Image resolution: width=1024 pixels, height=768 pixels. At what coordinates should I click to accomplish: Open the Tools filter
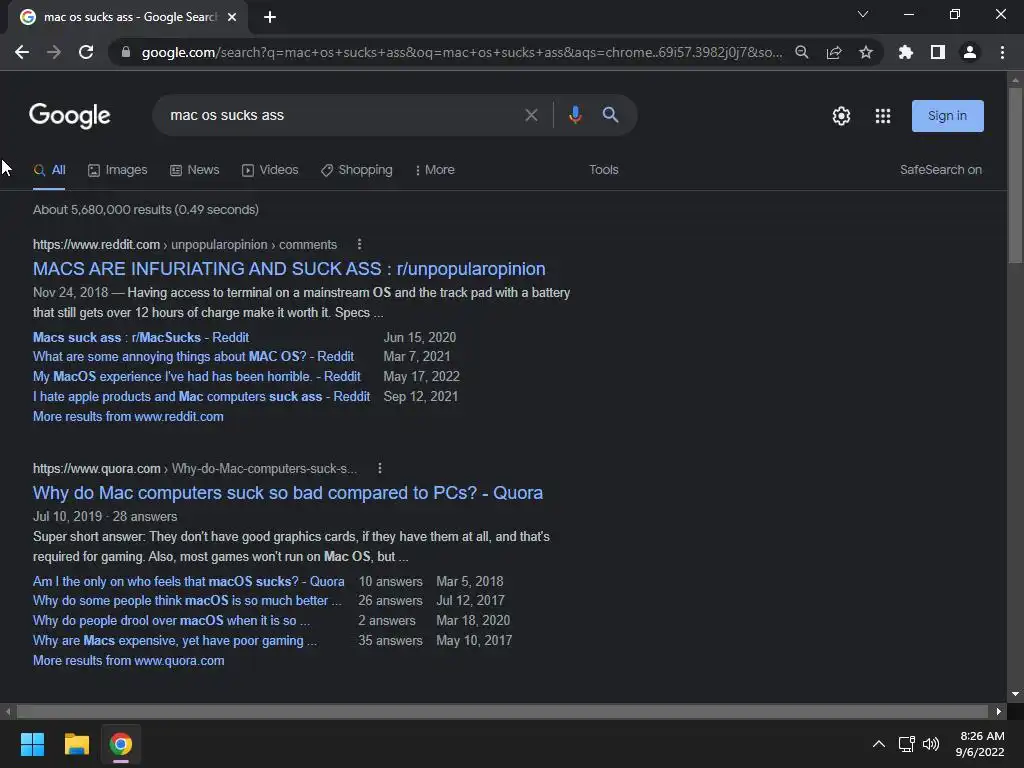pyautogui.click(x=603, y=170)
